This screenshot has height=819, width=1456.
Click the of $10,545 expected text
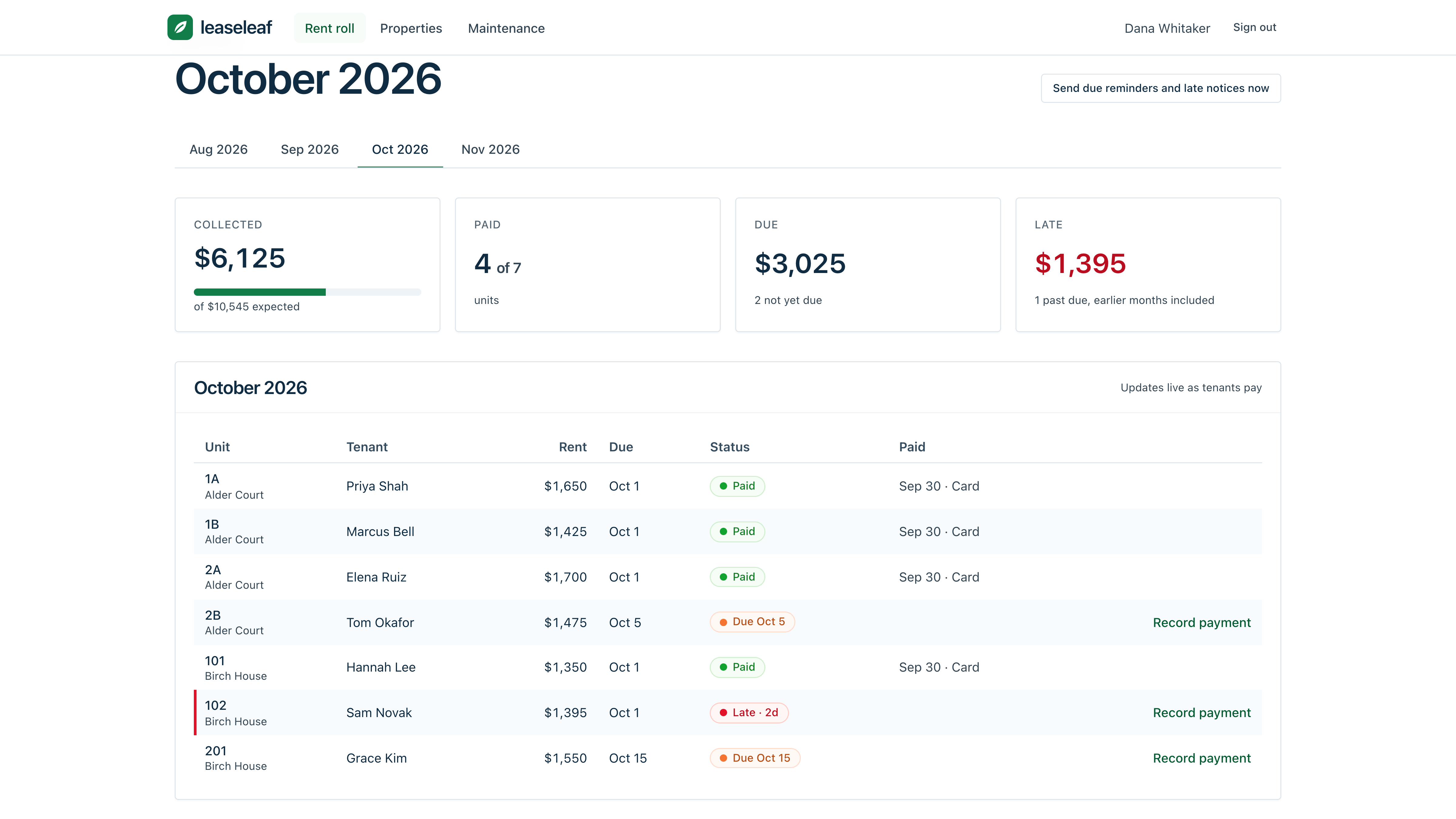click(x=246, y=306)
